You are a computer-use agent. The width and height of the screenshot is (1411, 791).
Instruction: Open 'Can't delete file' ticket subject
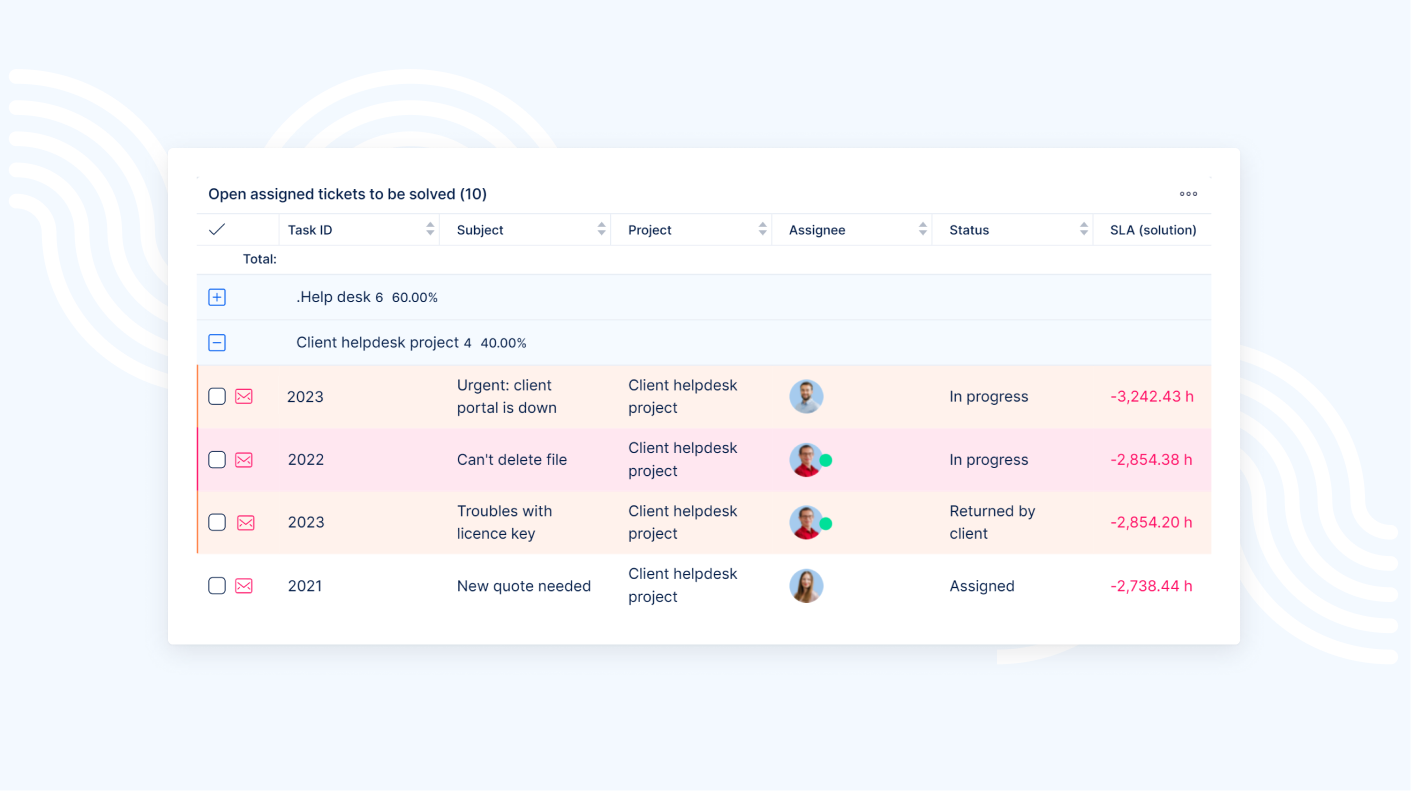click(x=511, y=460)
